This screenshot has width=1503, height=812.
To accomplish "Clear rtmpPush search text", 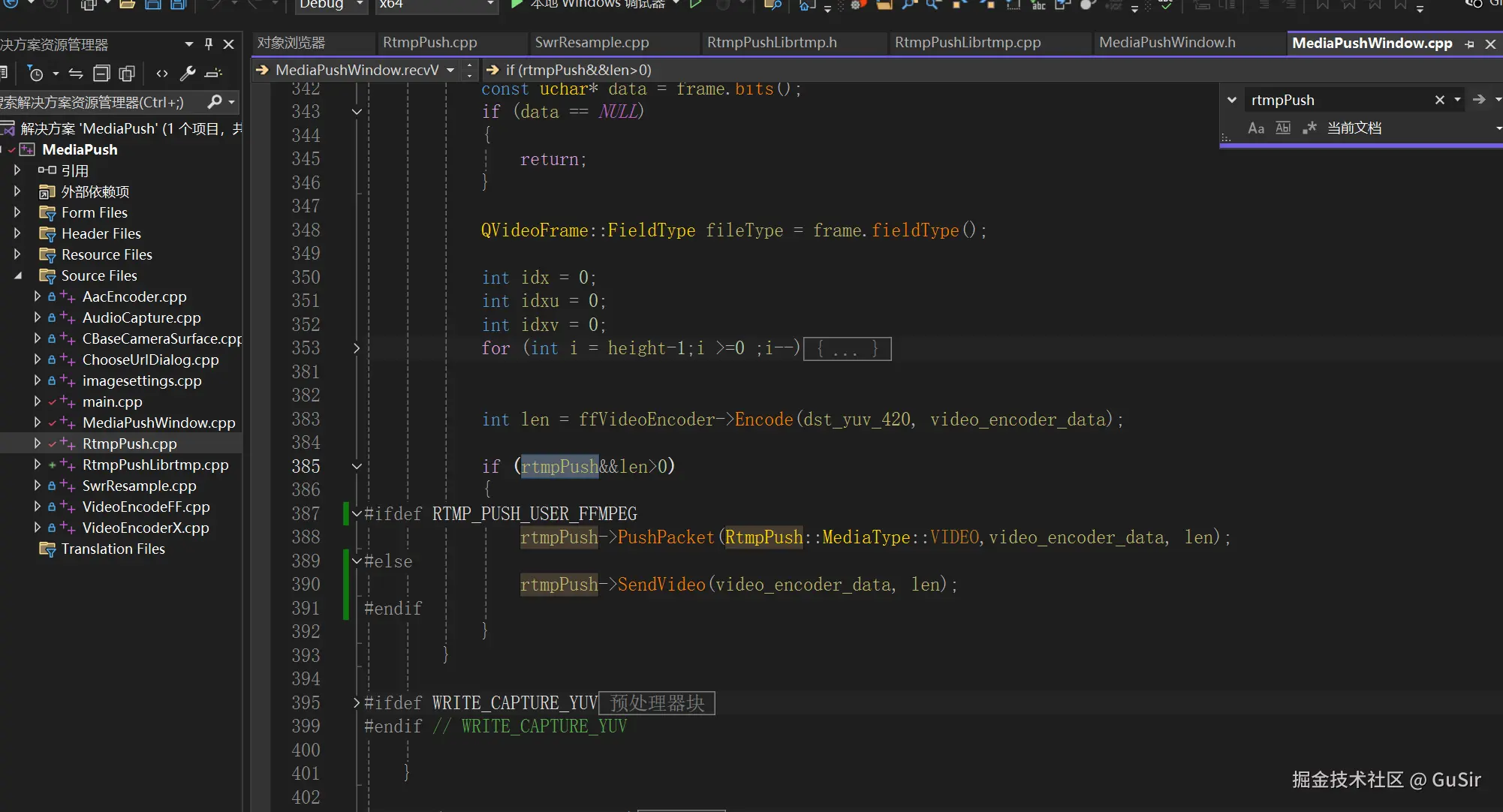I will (1439, 100).
